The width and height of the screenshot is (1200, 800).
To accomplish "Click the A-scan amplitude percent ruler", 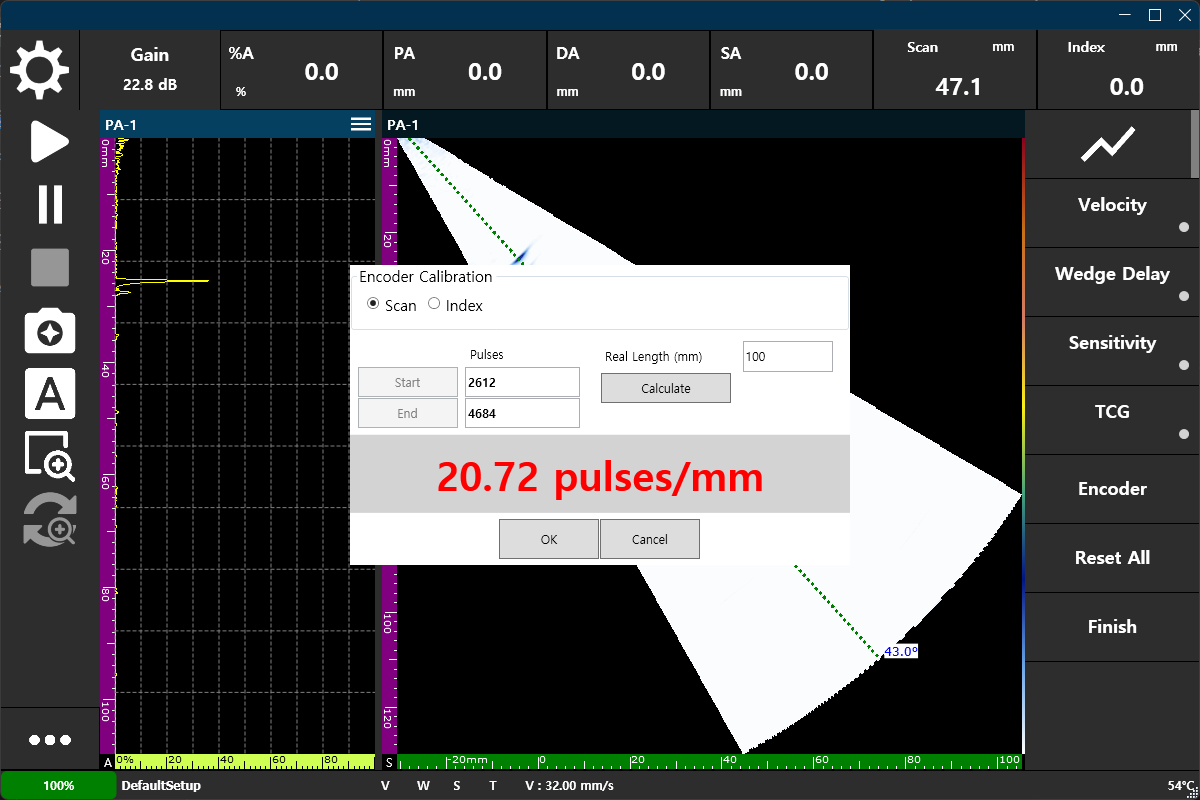I will coord(245,761).
